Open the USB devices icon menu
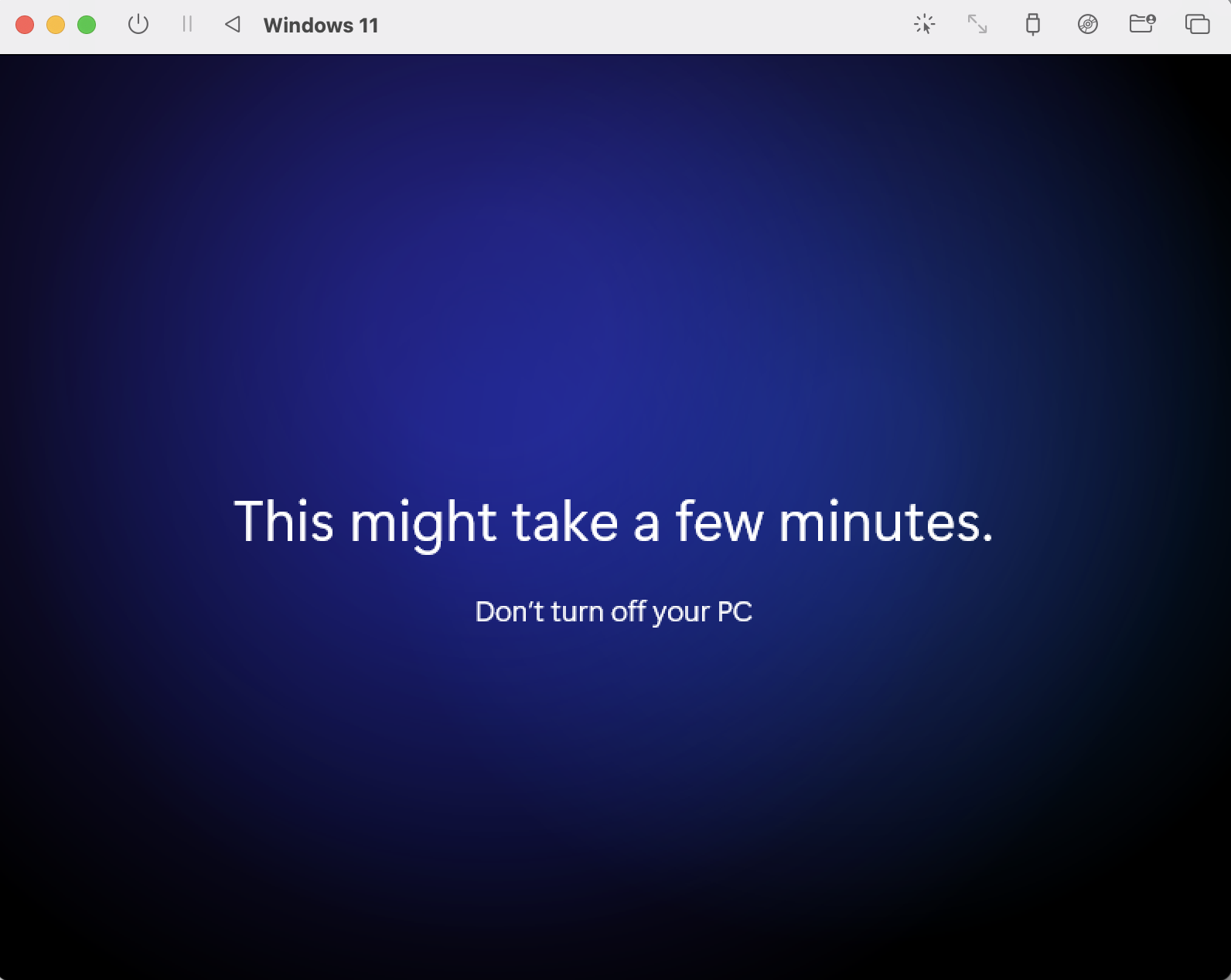This screenshot has height=980, width=1231. [1032, 25]
